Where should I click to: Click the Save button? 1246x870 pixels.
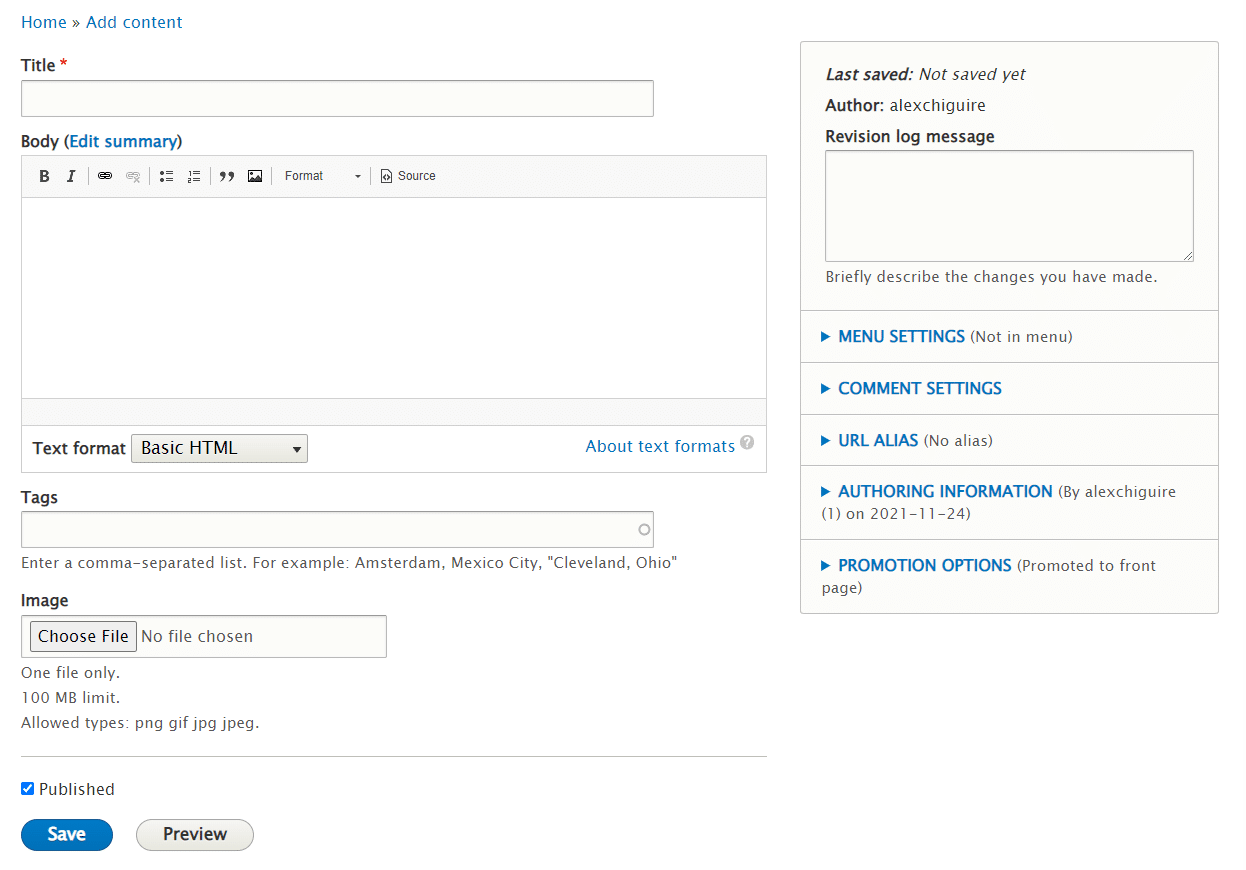(x=67, y=834)
